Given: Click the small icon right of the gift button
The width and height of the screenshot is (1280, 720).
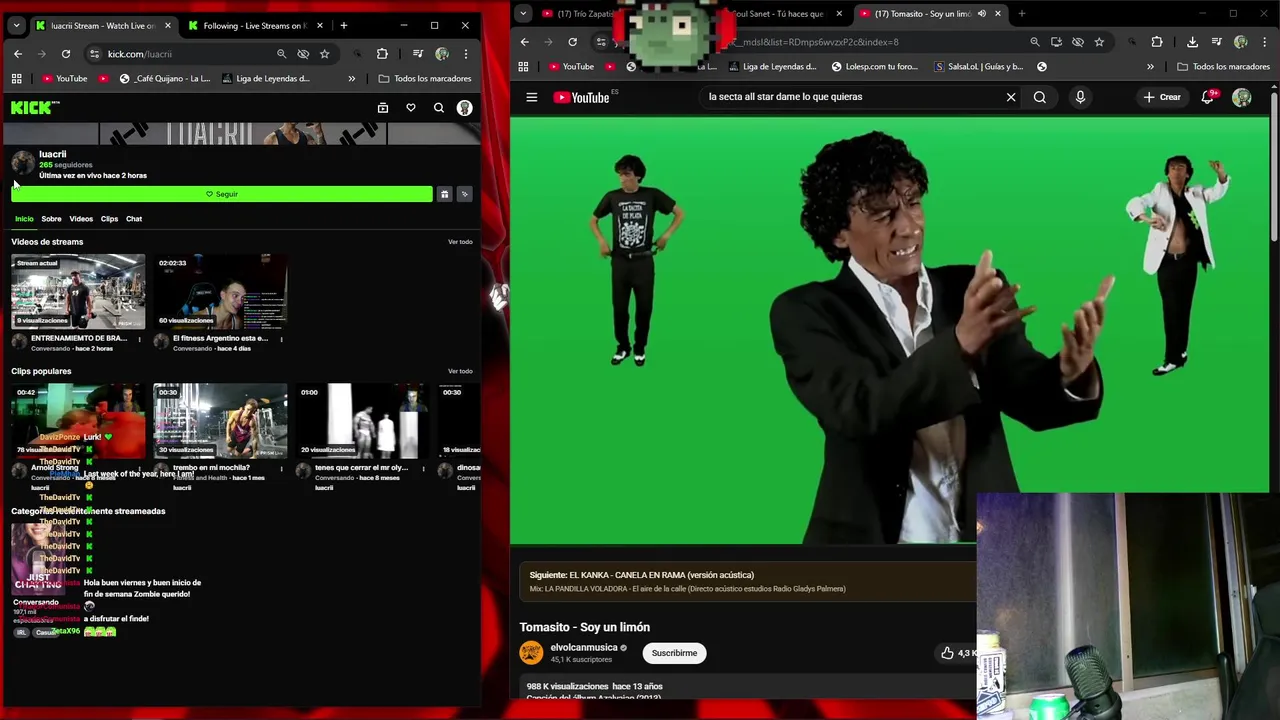Looking at the screenshot, I should pyautogui.click(x=464, y=194).
